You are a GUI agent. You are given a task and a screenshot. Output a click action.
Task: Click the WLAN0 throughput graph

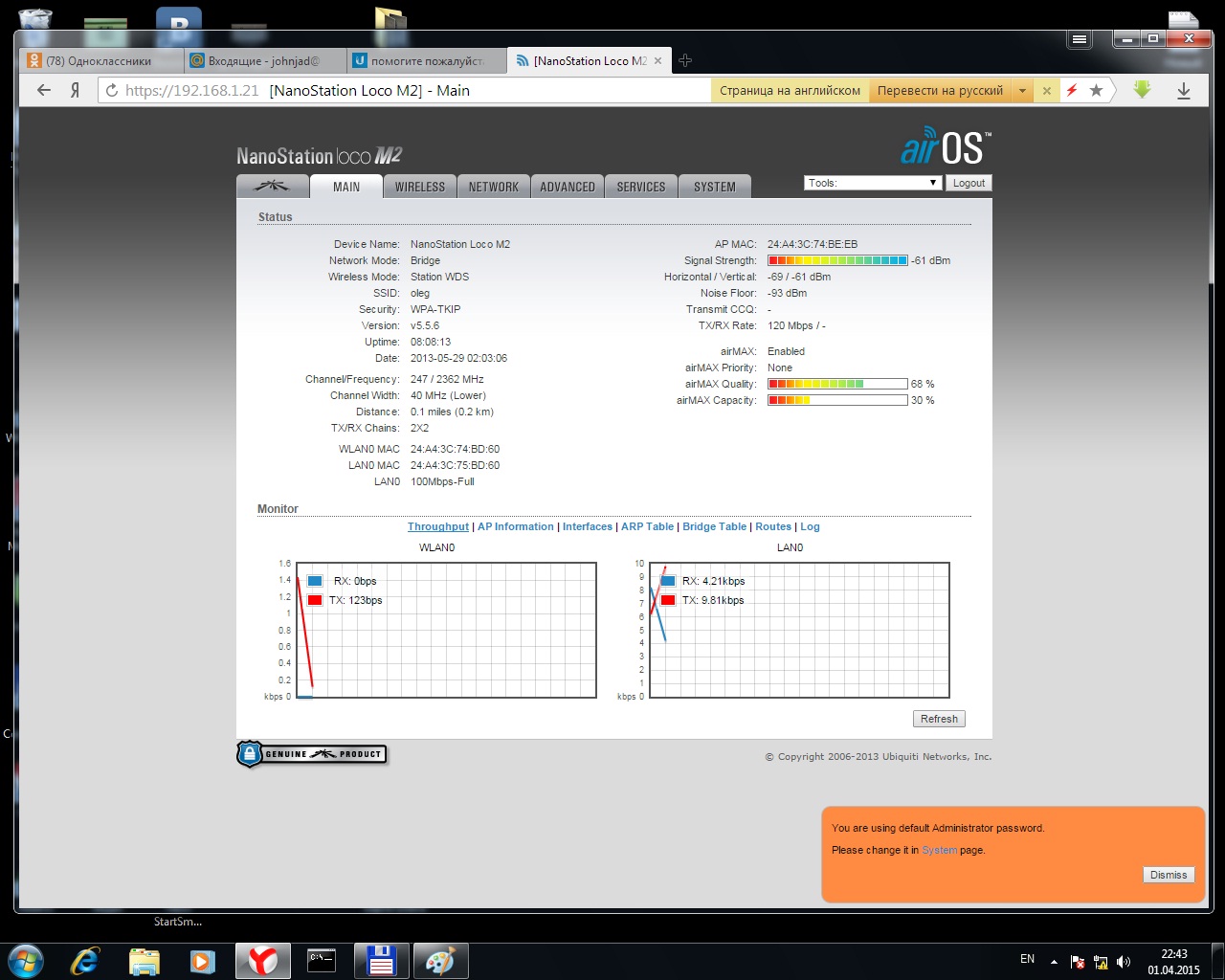click(446, 630)
